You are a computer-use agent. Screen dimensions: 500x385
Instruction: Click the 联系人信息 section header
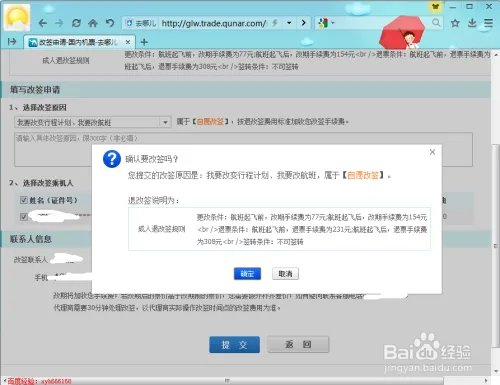[x=31, y=239]
